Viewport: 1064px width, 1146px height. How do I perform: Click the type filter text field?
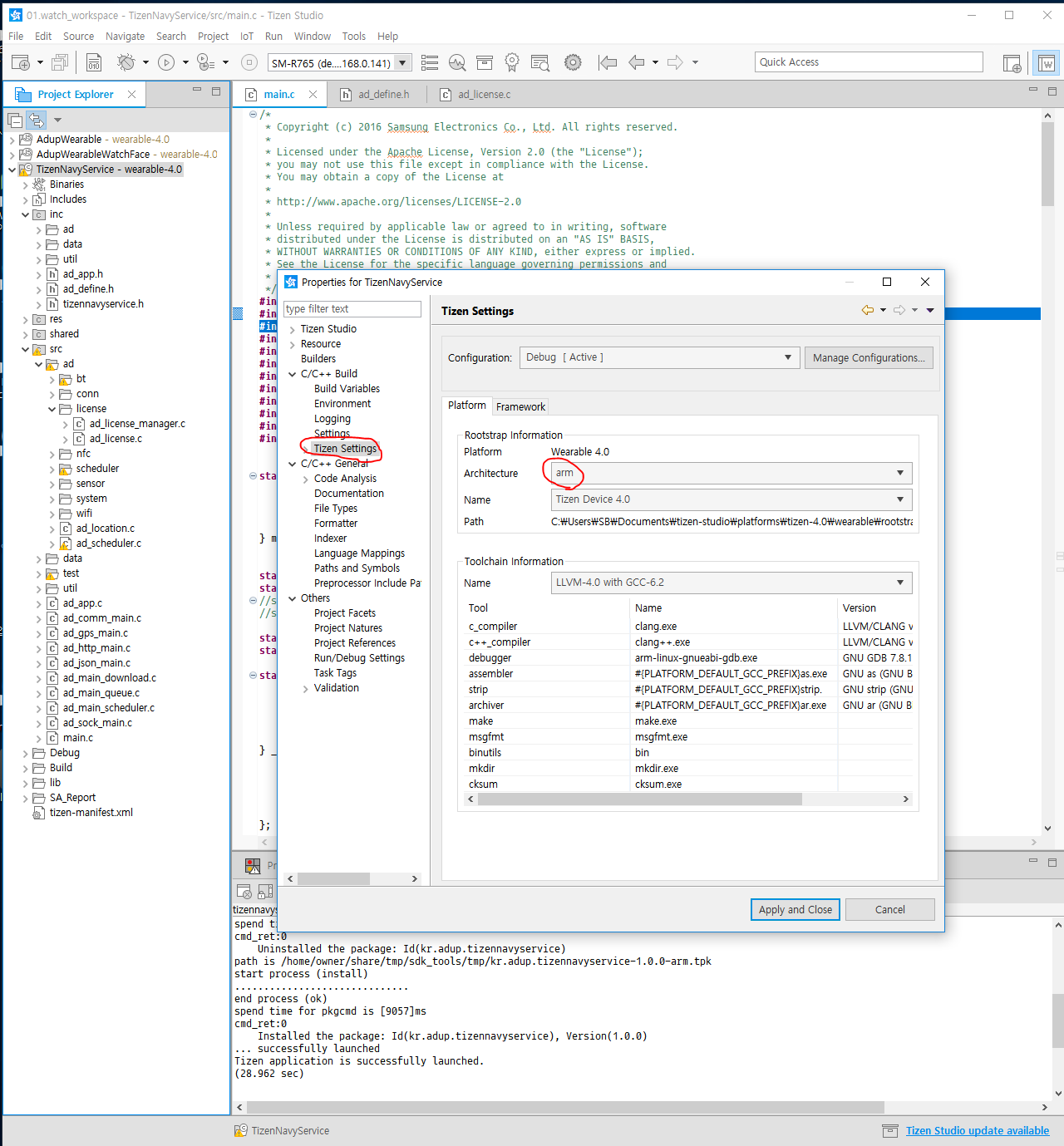click(x=352, y=309)
